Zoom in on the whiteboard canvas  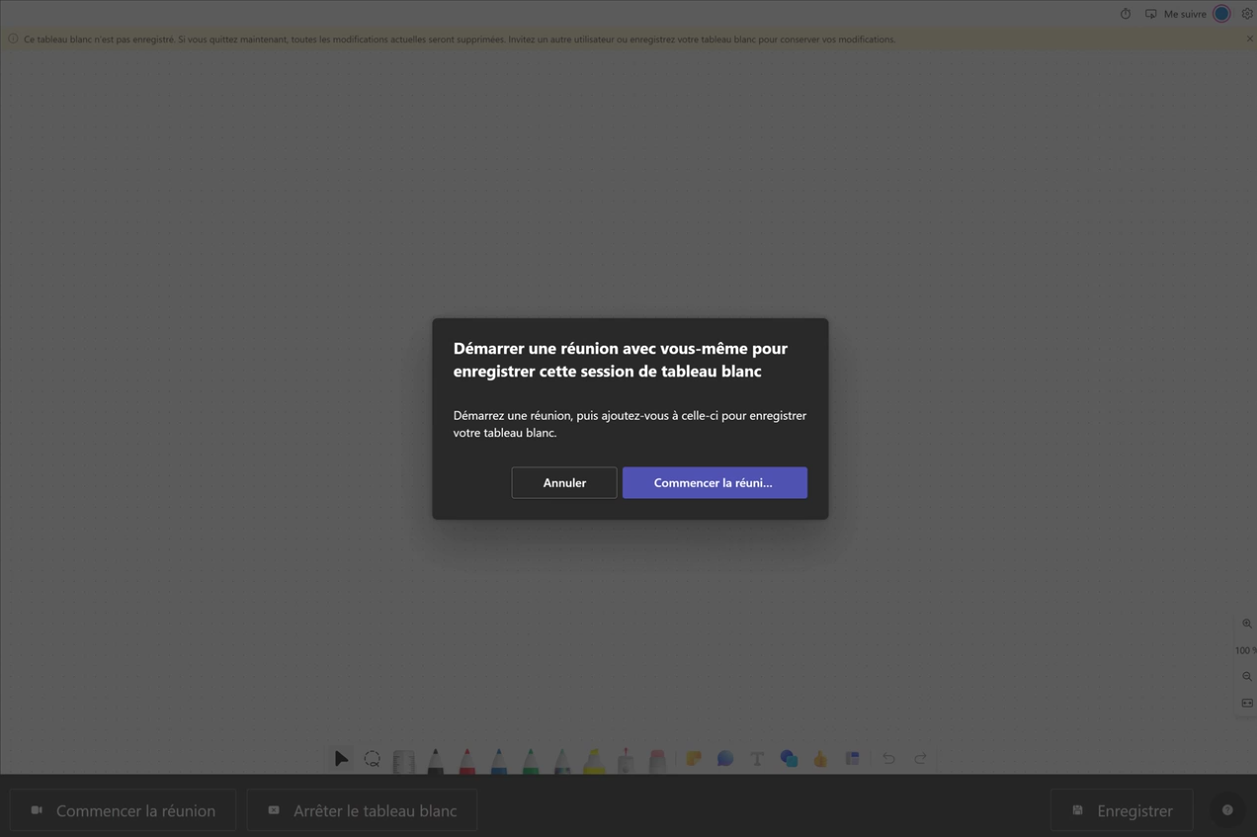tap(1246, 623)
